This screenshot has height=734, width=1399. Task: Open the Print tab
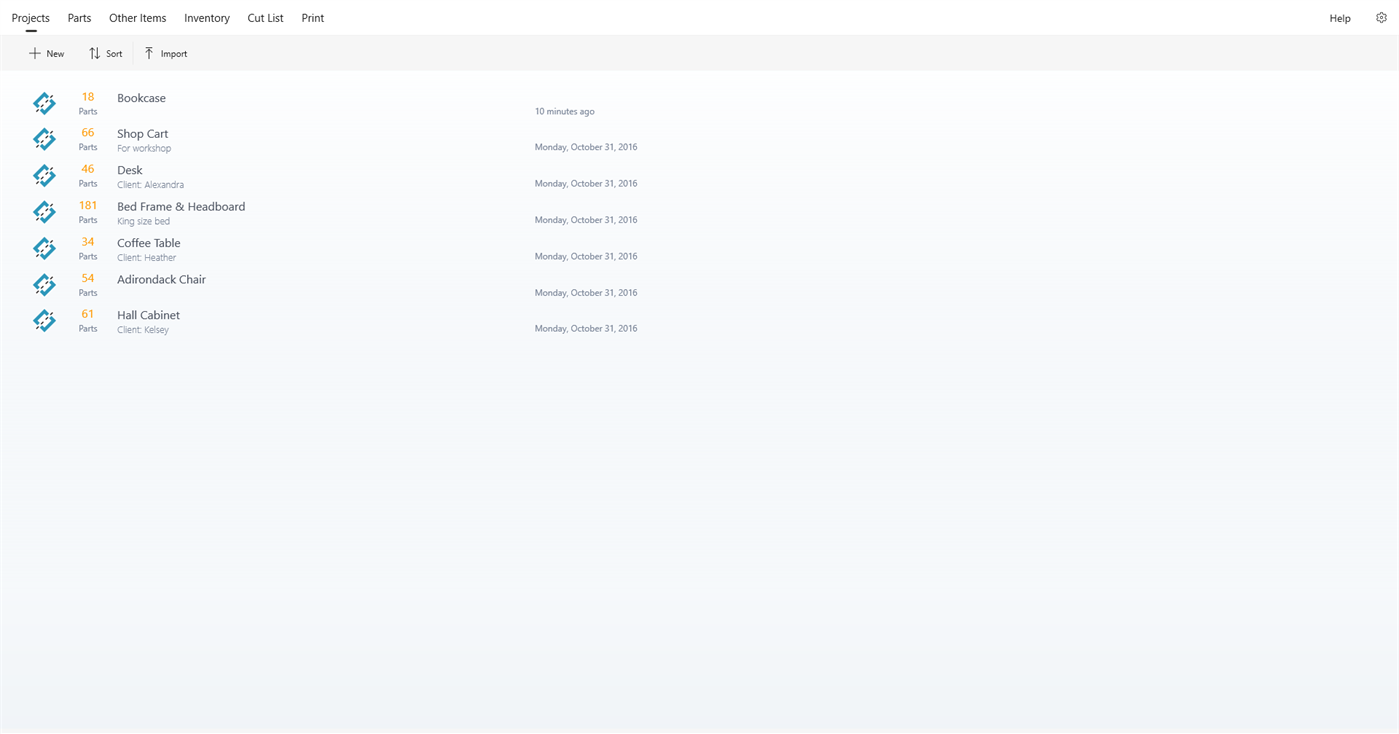point(312,17)
